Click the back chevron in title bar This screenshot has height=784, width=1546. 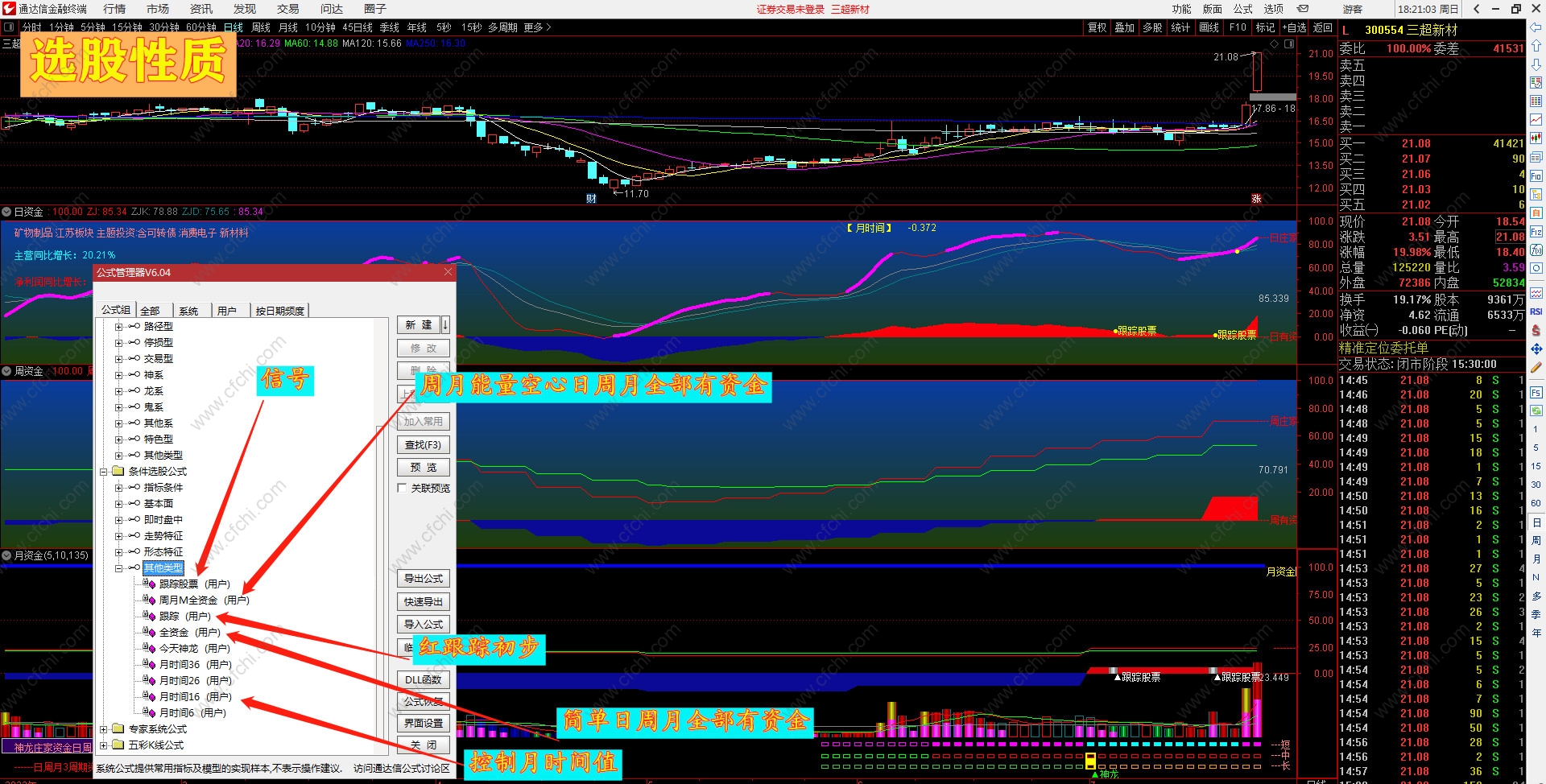coord(1476,9)
